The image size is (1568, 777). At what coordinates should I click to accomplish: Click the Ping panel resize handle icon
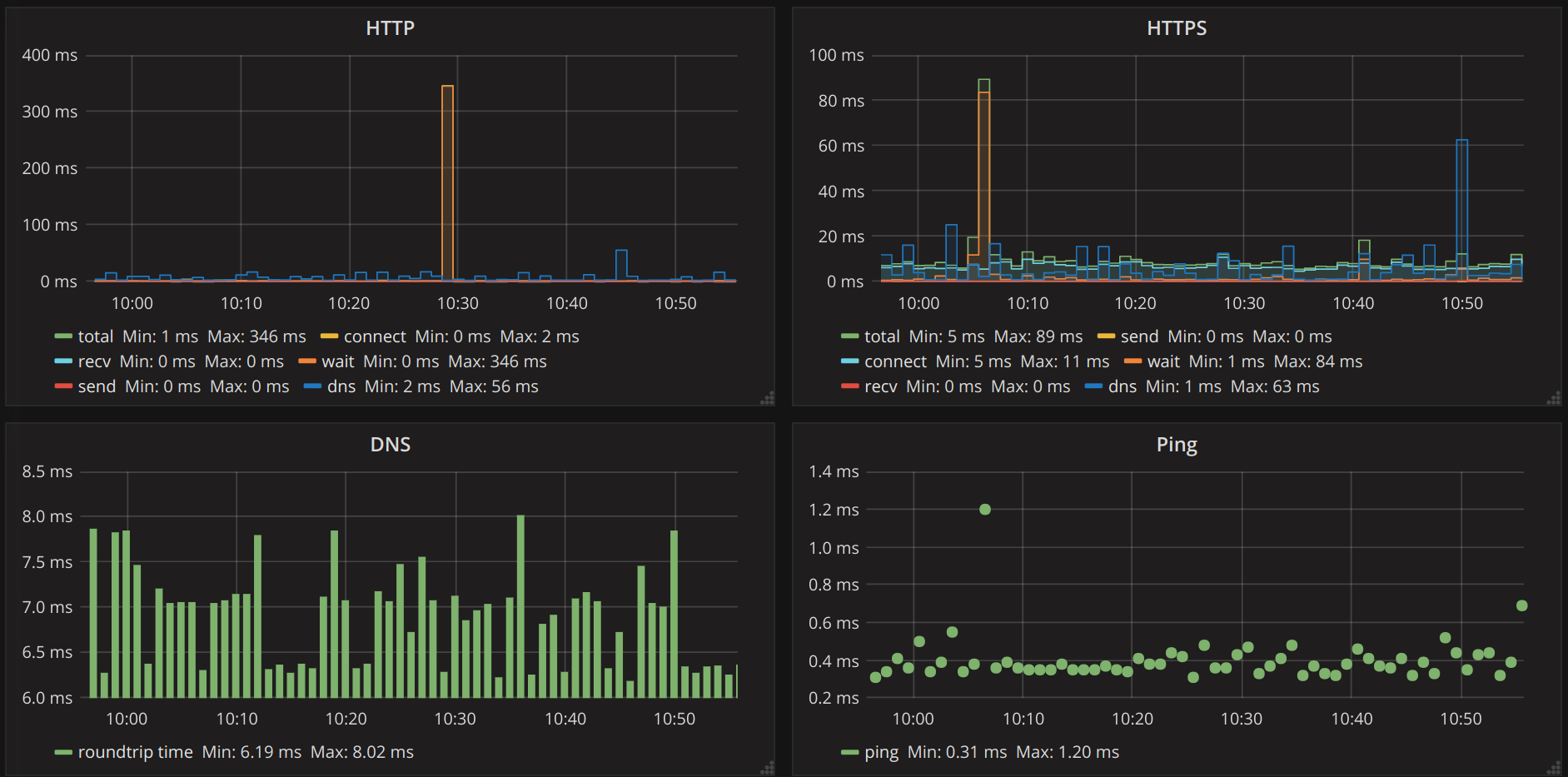[1554, 768]
